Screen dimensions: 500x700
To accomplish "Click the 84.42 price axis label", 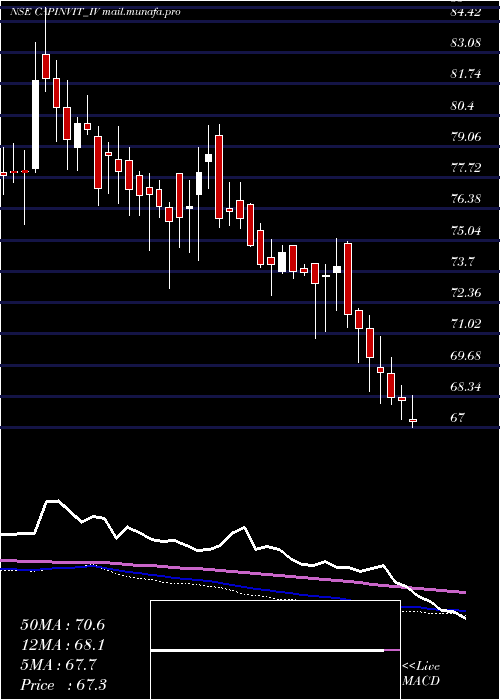I will coord(466,12).
